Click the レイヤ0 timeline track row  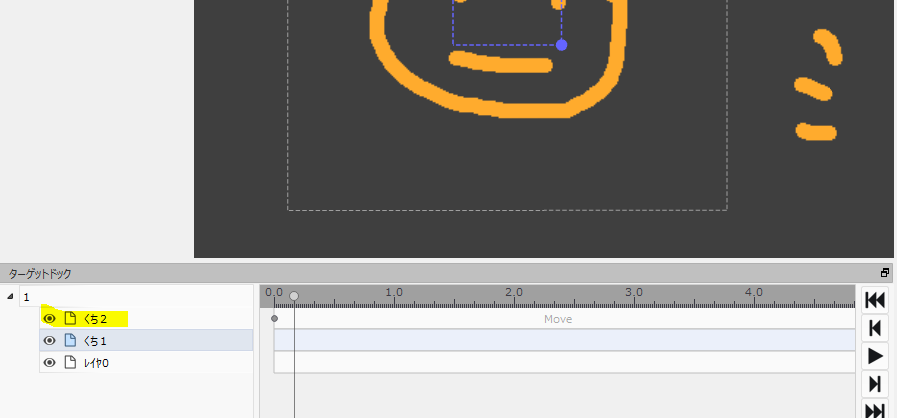(565, 362)
